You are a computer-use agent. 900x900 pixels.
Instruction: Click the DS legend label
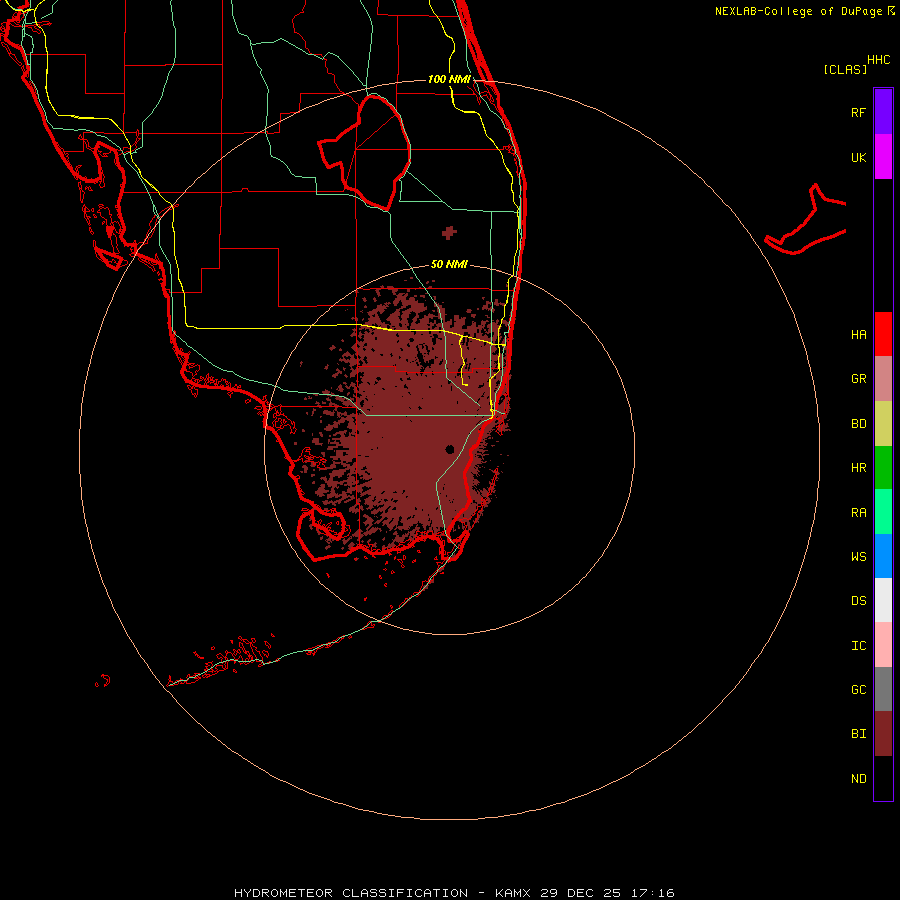858,601
